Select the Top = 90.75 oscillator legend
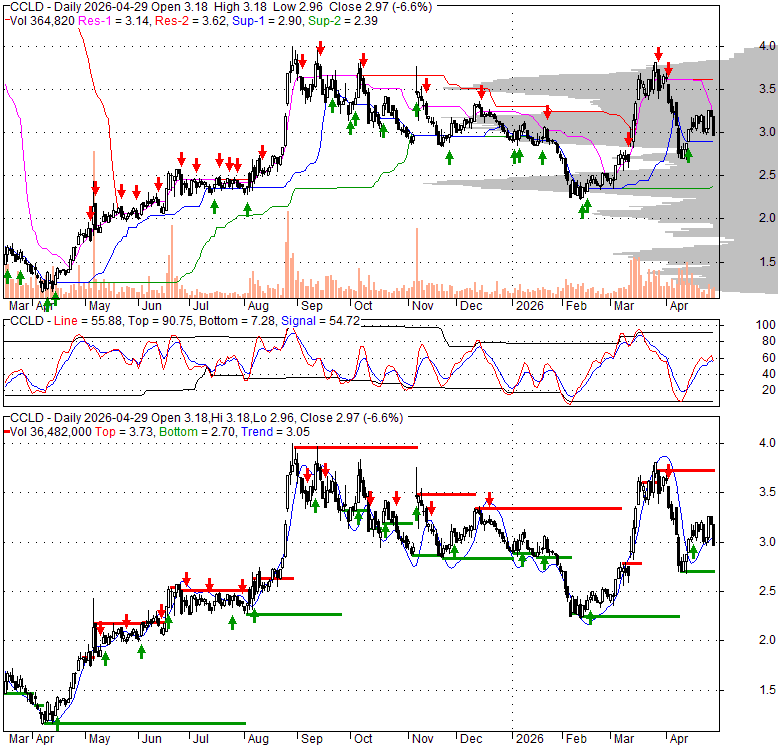Screen dimensions: 780x745 coord(161,321)
